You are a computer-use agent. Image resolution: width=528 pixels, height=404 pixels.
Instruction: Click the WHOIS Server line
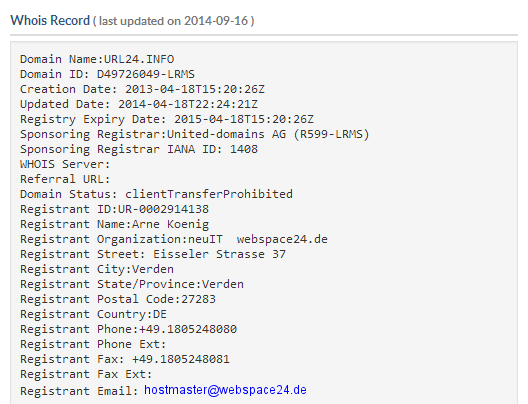65,164
